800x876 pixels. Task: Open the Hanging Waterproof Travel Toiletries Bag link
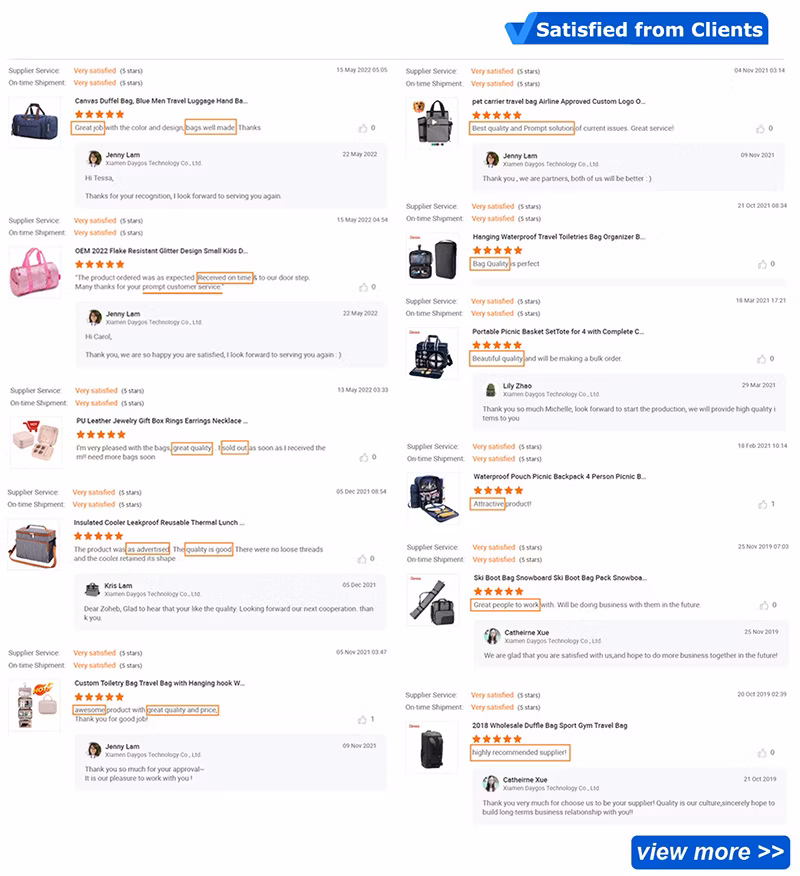[559, 237]
